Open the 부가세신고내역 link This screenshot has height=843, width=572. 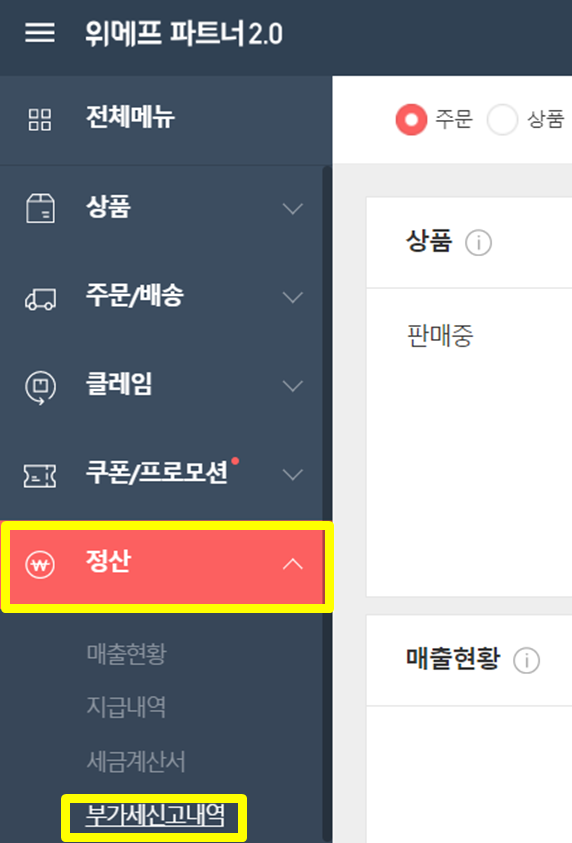155,816
